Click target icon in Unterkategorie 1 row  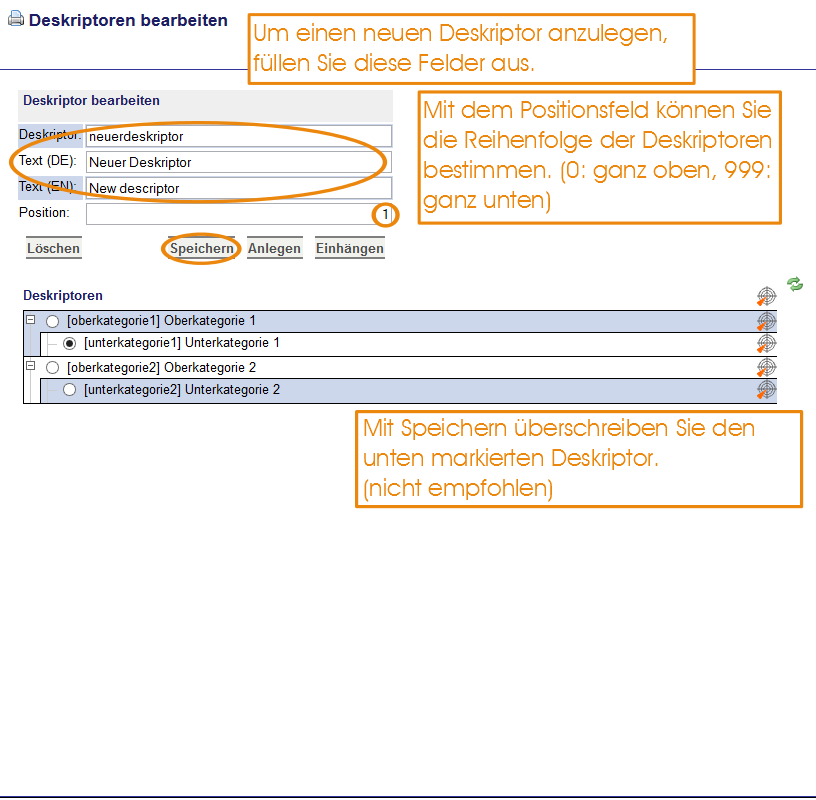pyautogui.click(x=766, y=344)
